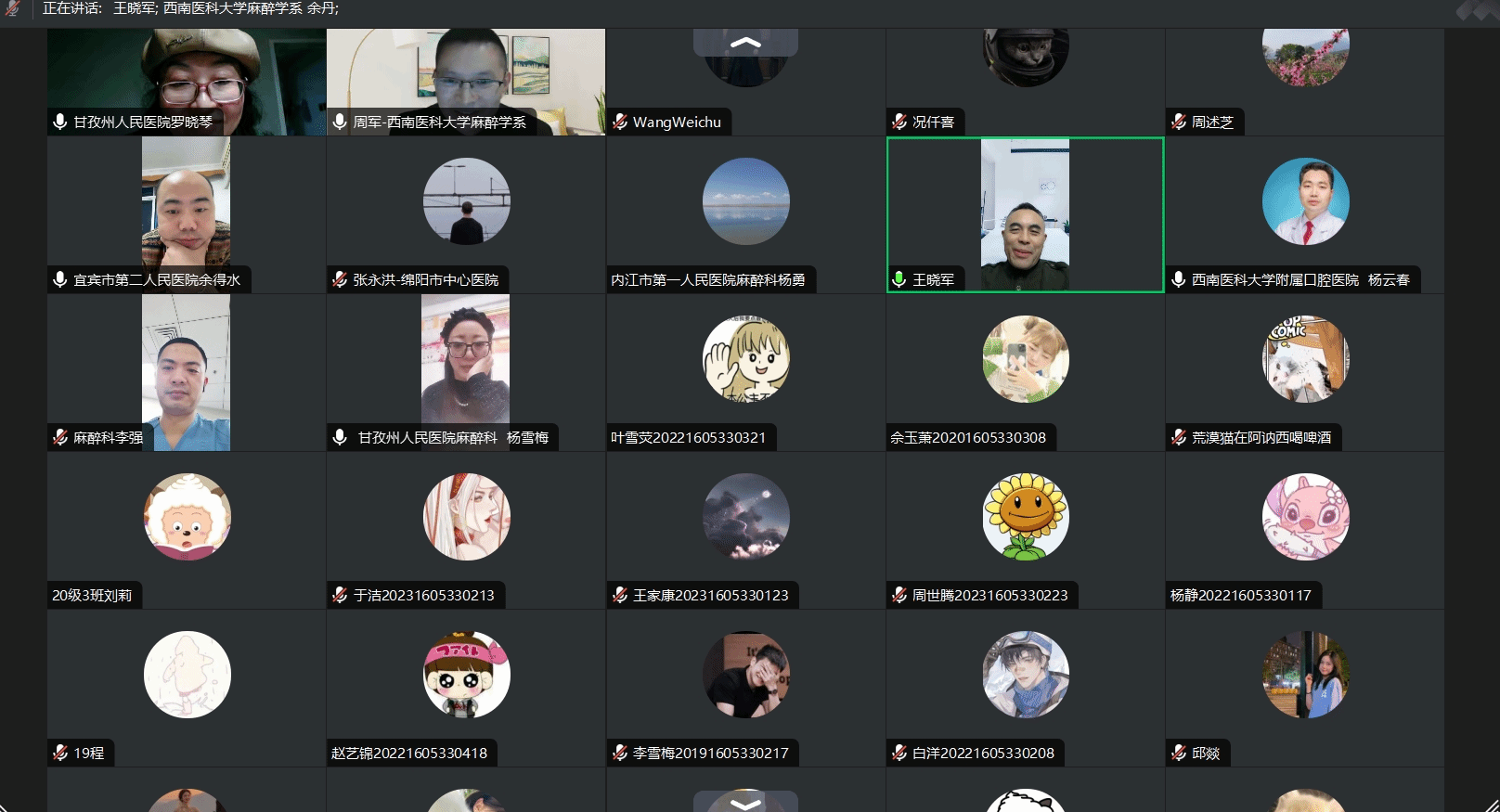The height and width of the screenshot is (812, 1500).
Task: Click 19程's pale cartoon avatar
Action: 187,675
